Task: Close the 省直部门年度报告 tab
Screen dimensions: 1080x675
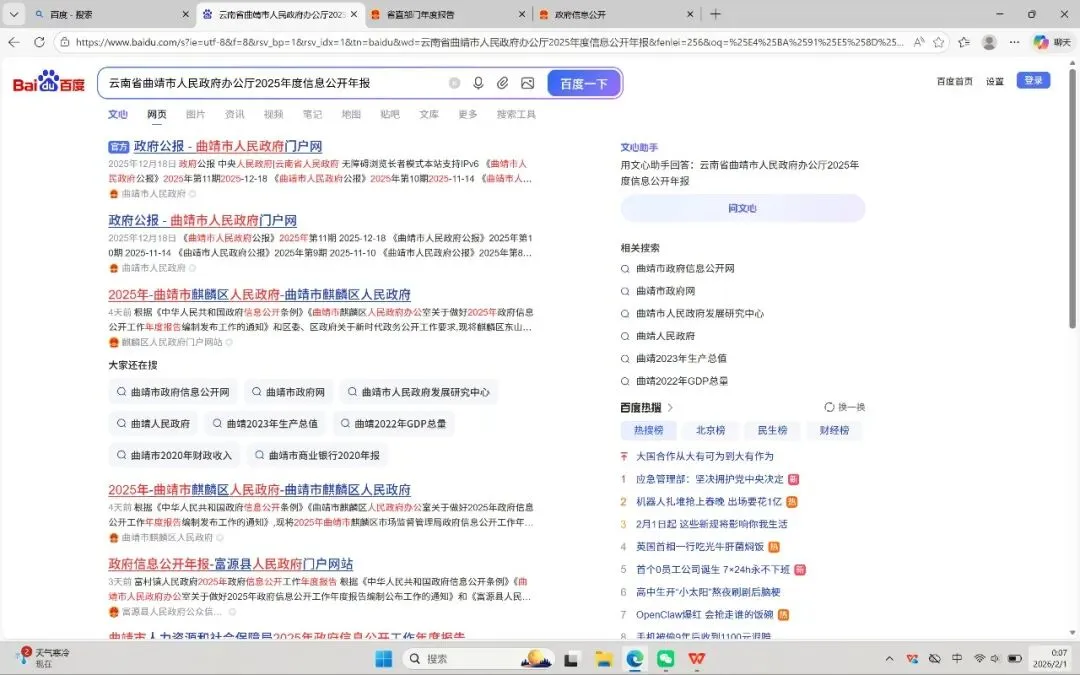Action: 521,14
